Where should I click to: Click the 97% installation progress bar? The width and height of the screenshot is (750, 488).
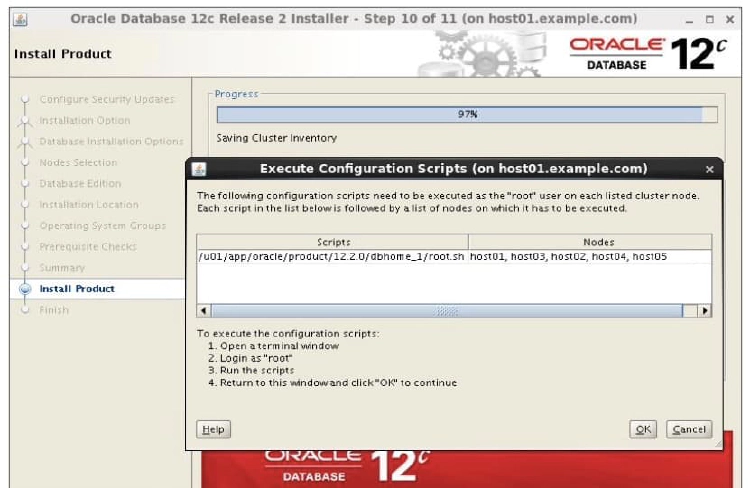coord(467,114)
